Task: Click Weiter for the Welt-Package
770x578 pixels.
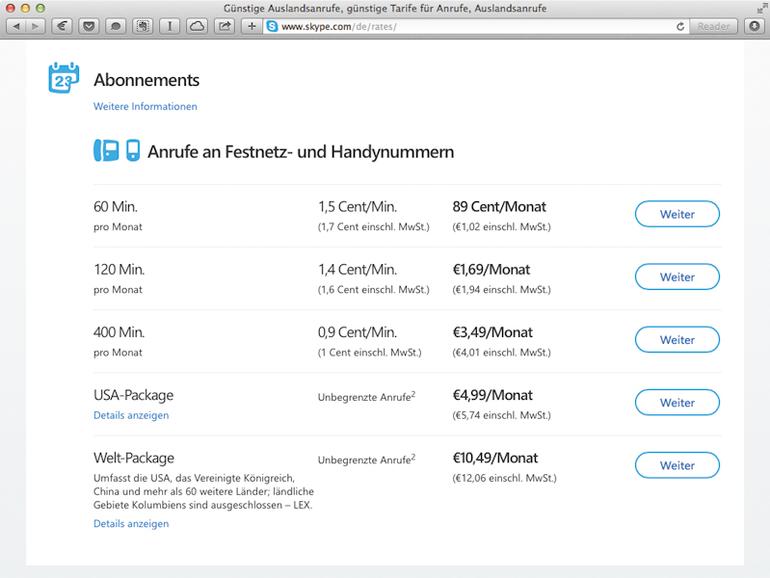Action: pos(677,466)
